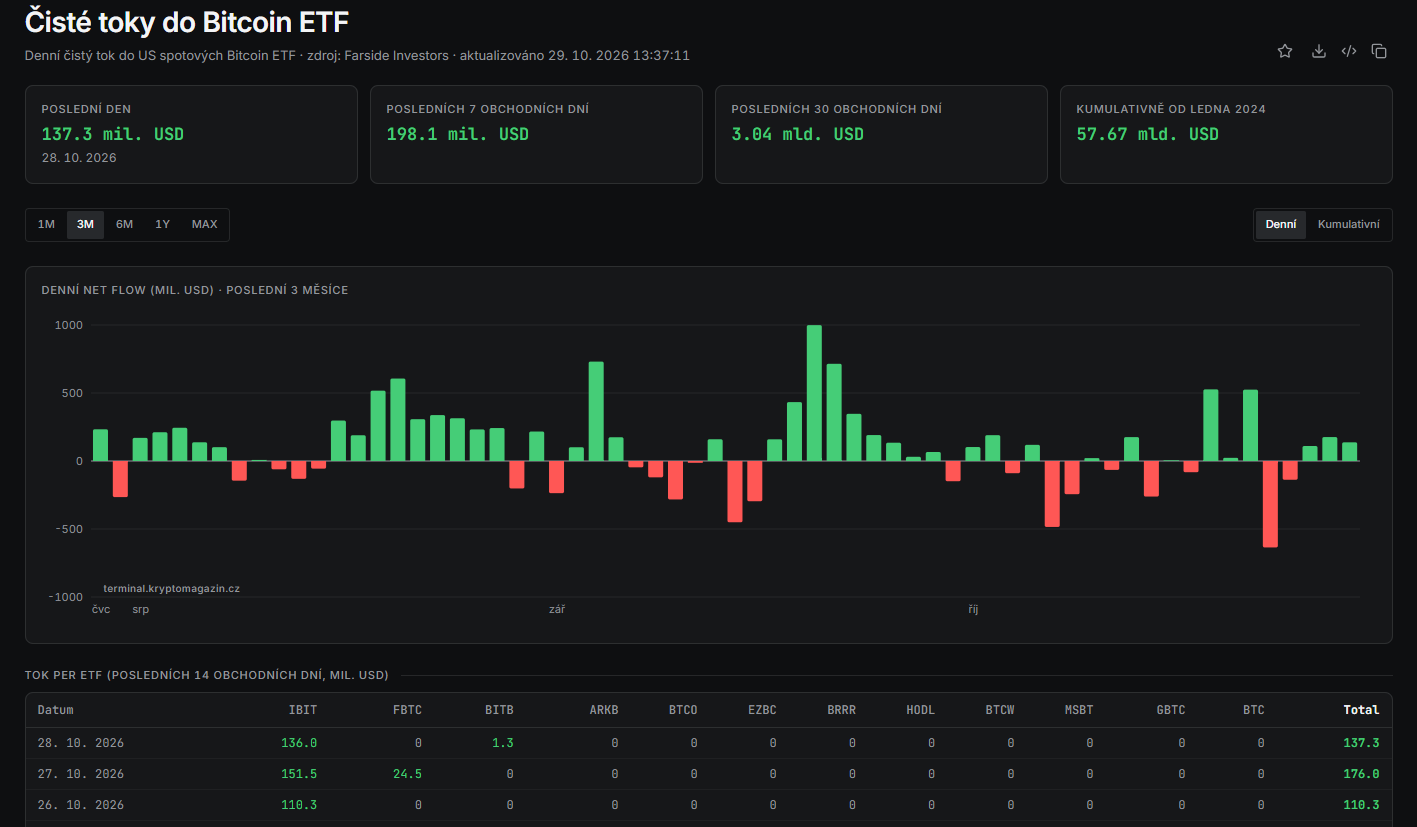
Task: Click the IBIT column header
Action: tap(302, 710)
